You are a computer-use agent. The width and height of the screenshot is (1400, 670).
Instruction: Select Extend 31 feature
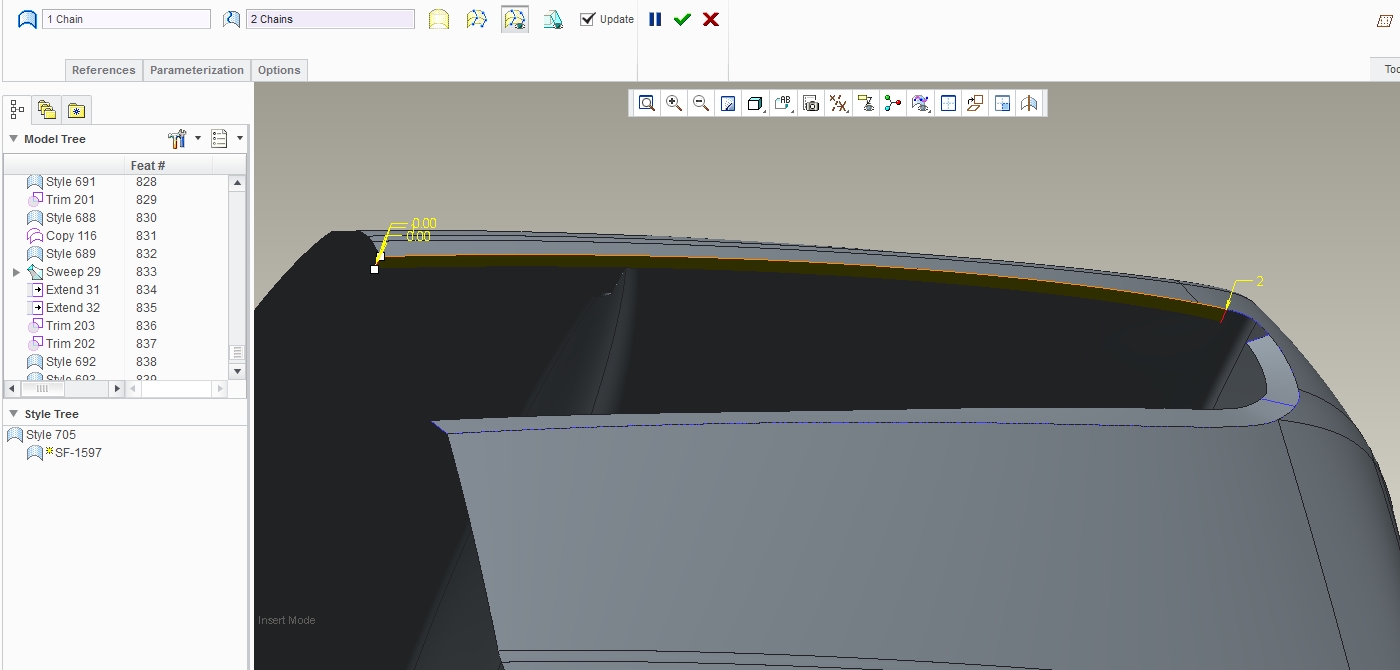click(x=73, y=290)
